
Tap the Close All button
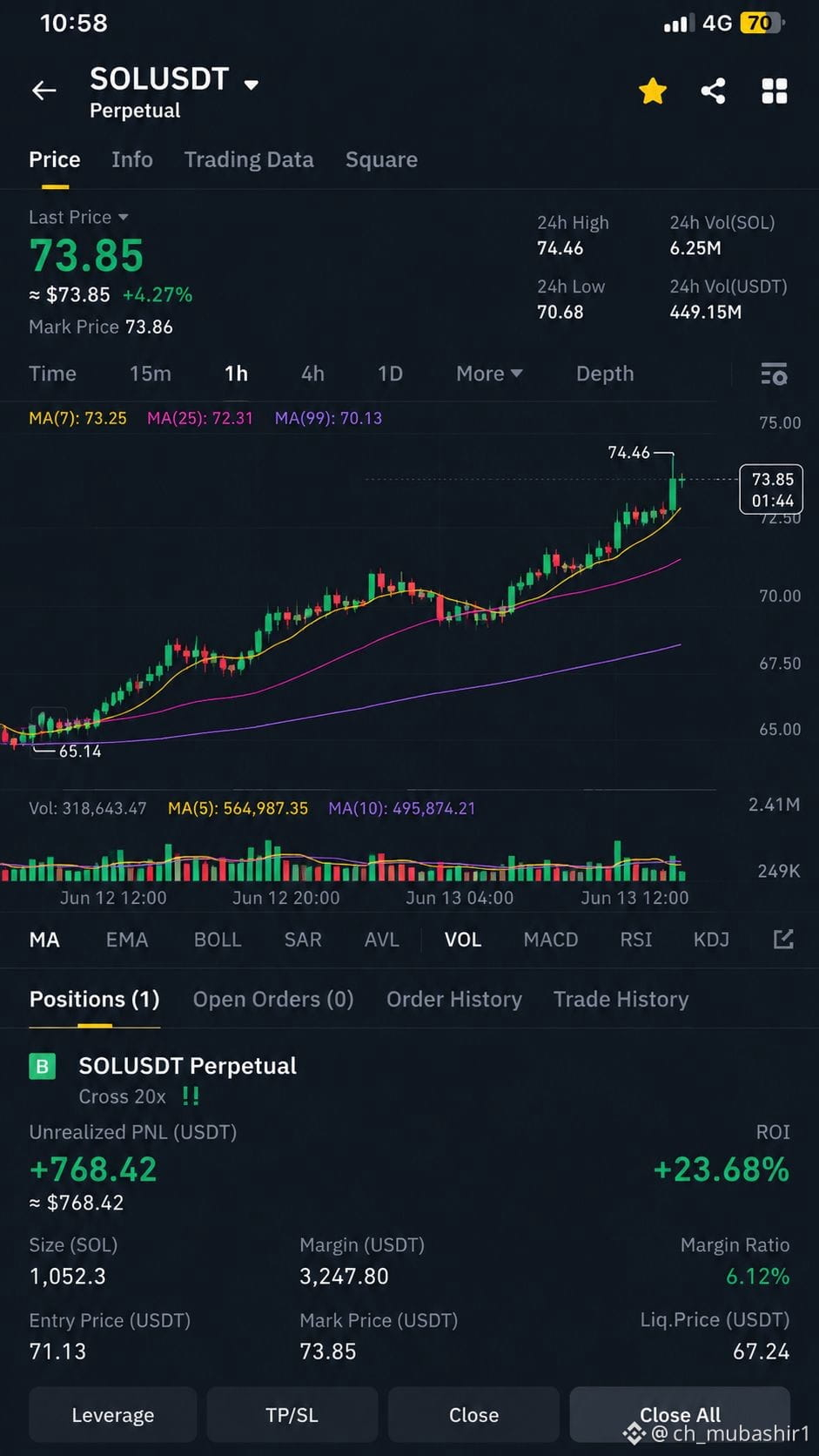pyautogui.click(x=680, y=1415)
